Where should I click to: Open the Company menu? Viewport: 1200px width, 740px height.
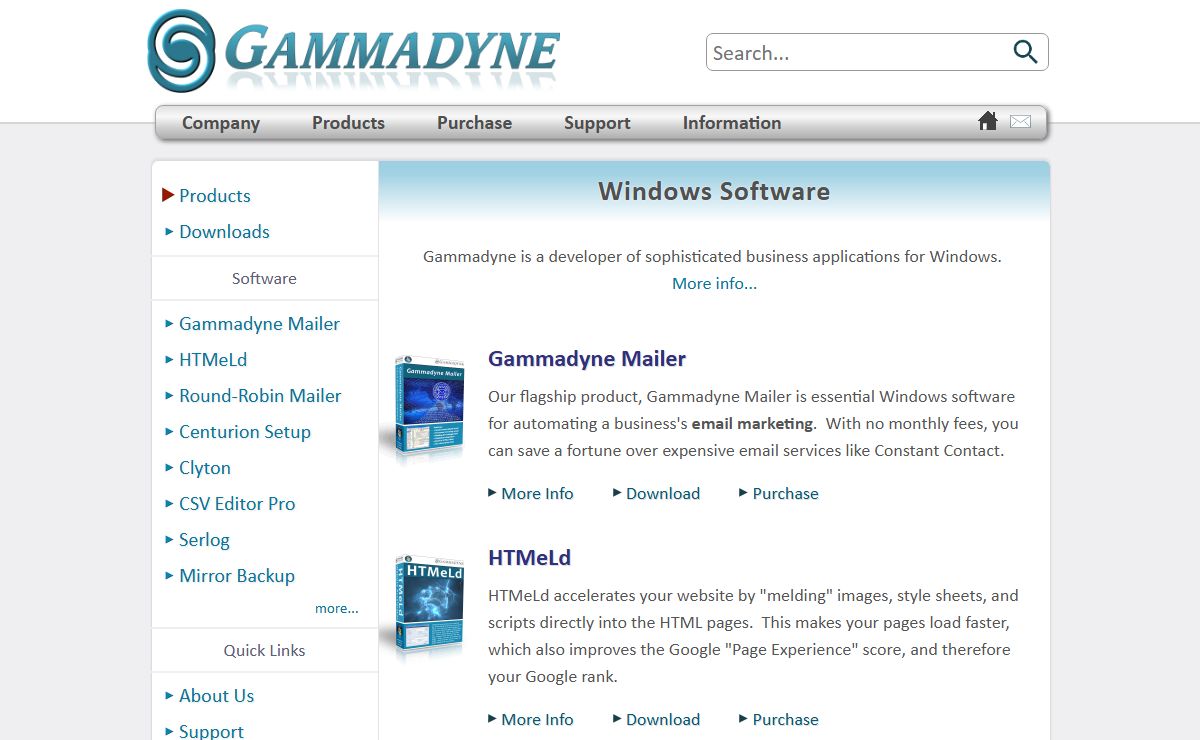point(221,123)
